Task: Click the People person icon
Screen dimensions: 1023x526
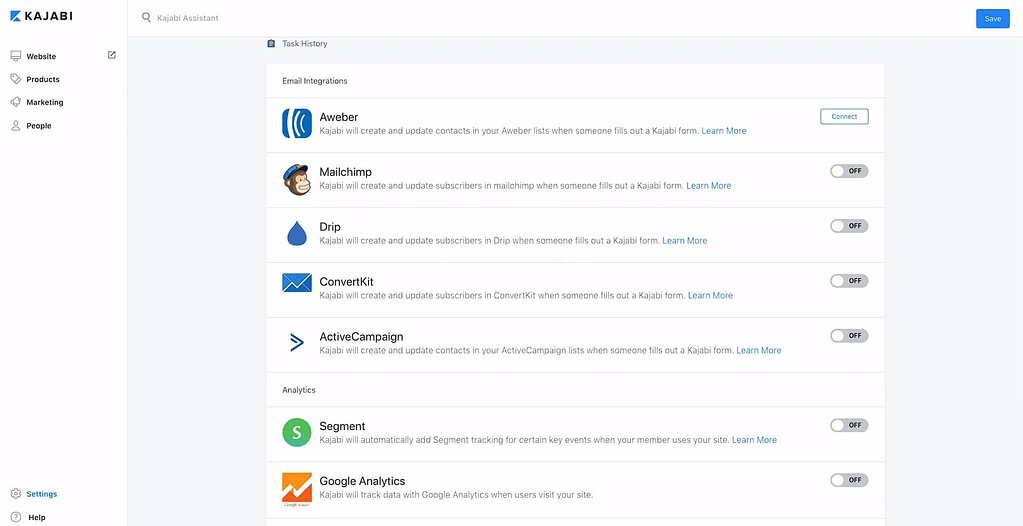Action: pos(16,125)
